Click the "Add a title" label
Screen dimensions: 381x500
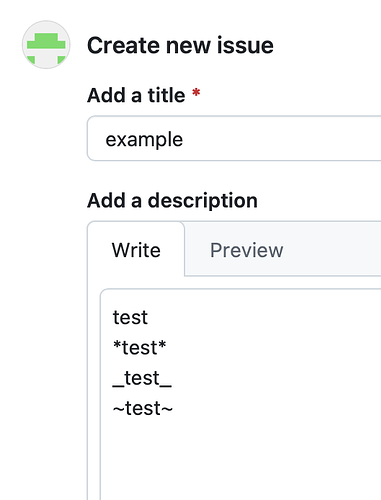point(136,95)
